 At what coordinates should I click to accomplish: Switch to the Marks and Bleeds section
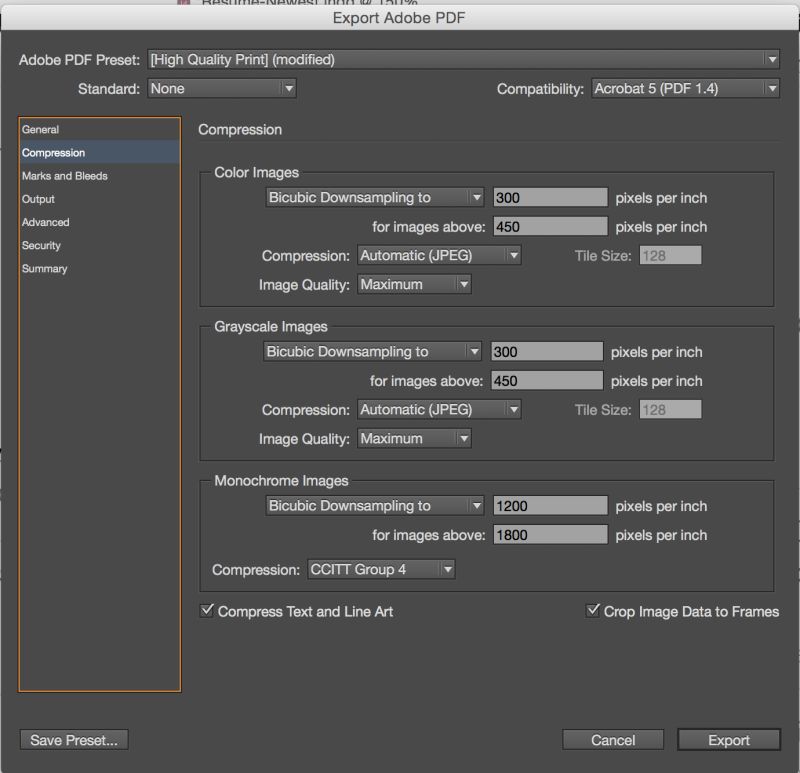tap(63, 176)
